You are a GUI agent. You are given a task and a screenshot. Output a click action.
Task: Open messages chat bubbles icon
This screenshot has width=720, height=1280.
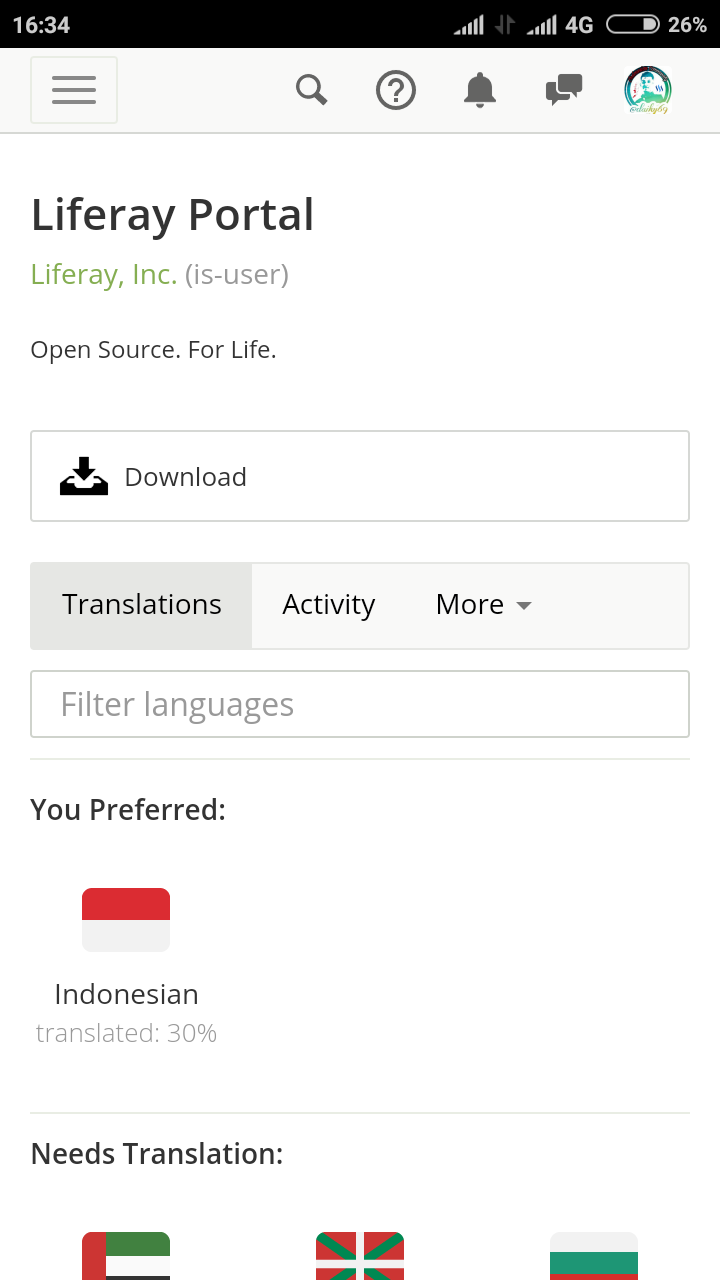click(x=564, y=90)
